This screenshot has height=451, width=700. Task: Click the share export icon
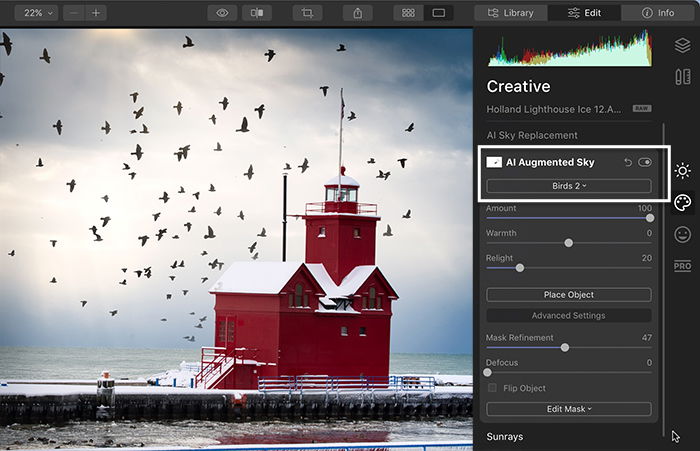(358, 13)
